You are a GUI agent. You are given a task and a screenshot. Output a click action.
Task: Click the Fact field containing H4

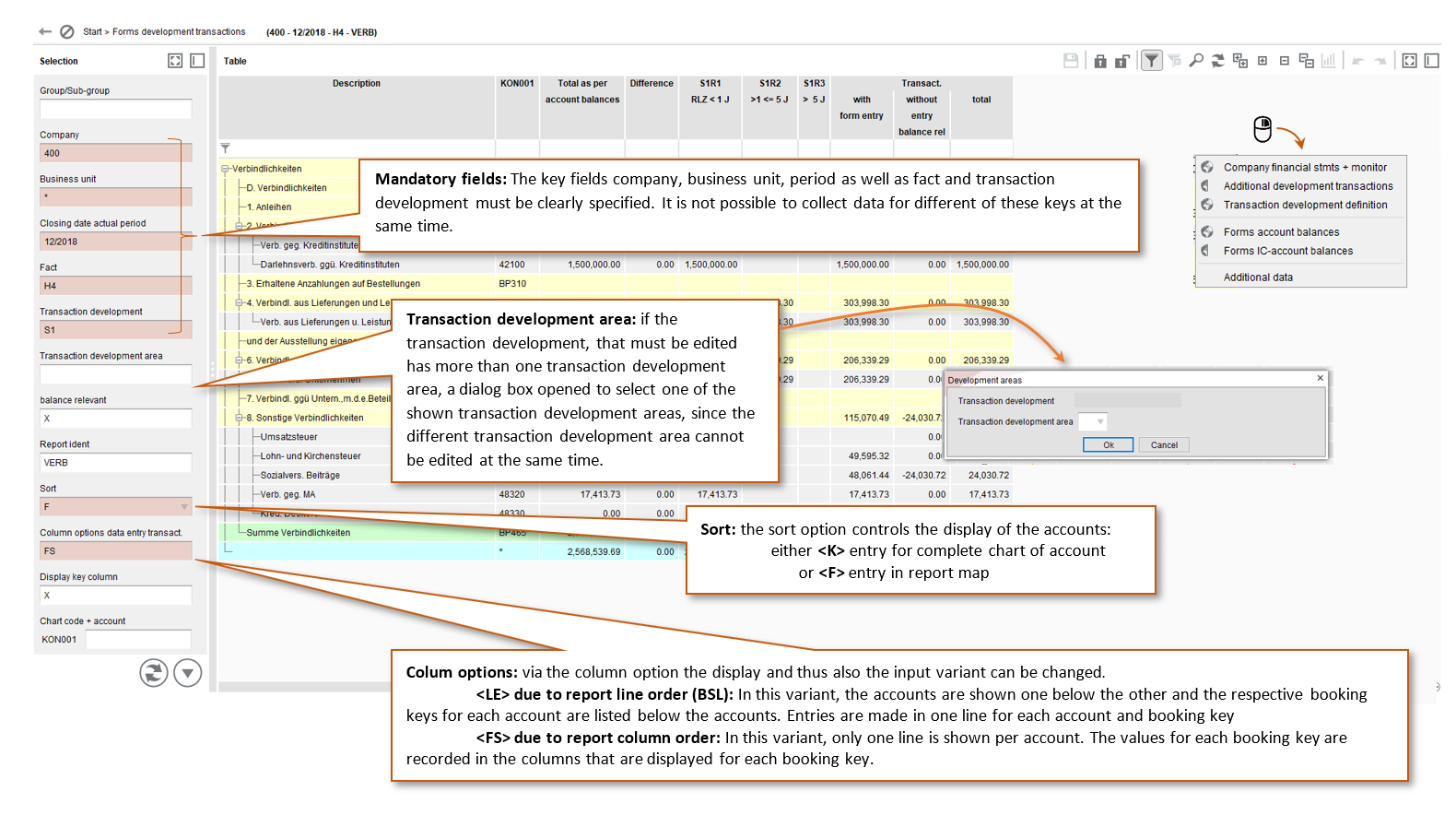pos(116,286)
